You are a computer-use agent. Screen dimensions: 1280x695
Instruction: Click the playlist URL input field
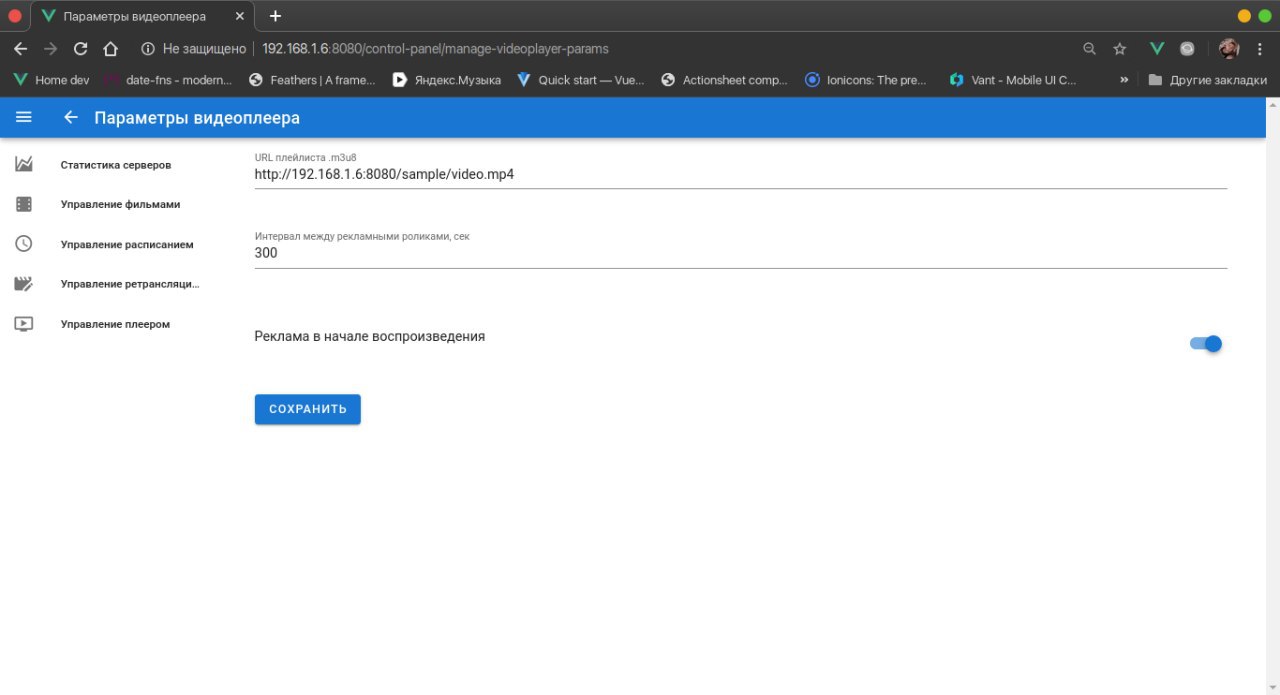point(740,174)
